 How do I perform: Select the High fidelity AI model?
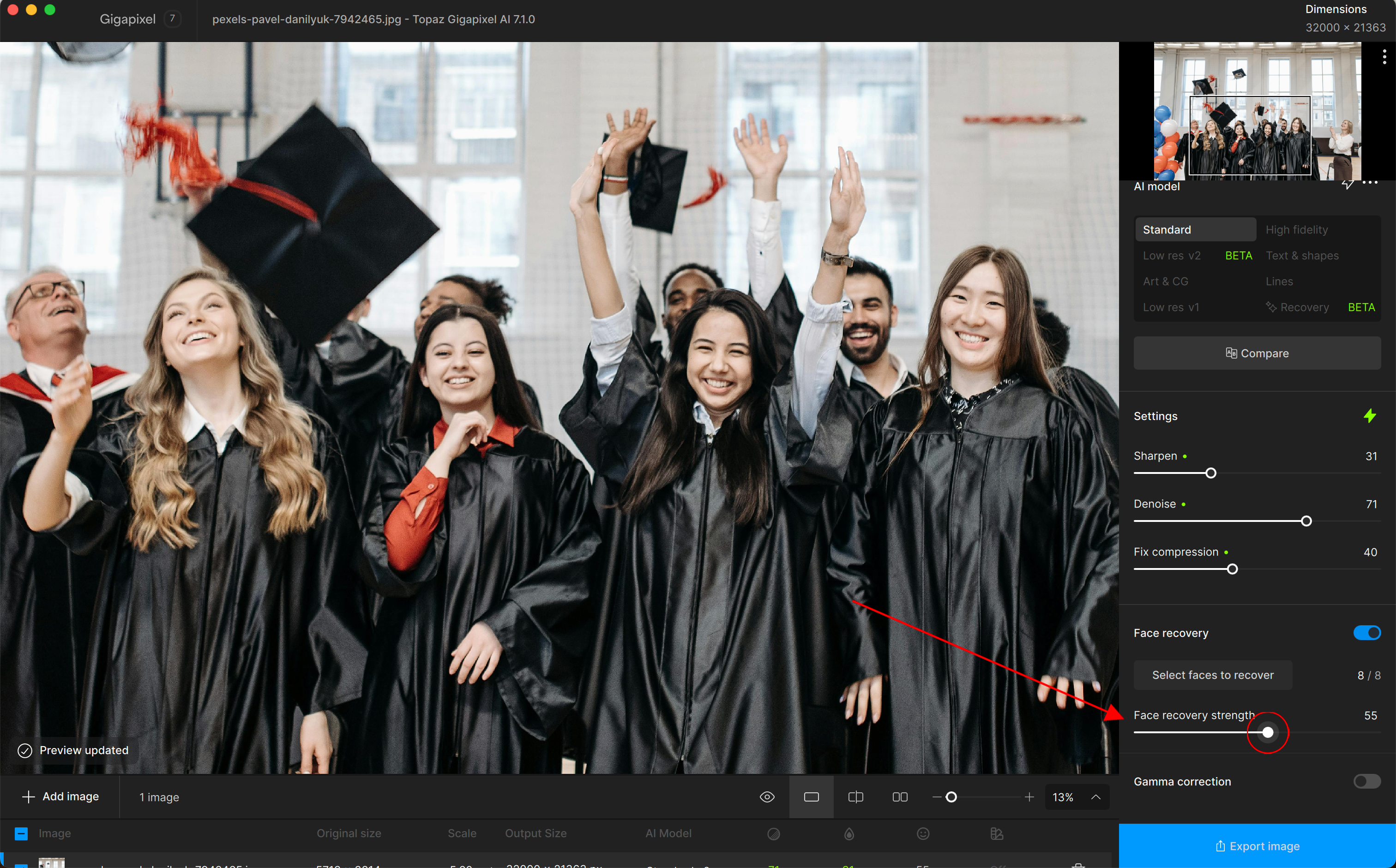(x=1297, y=230)
